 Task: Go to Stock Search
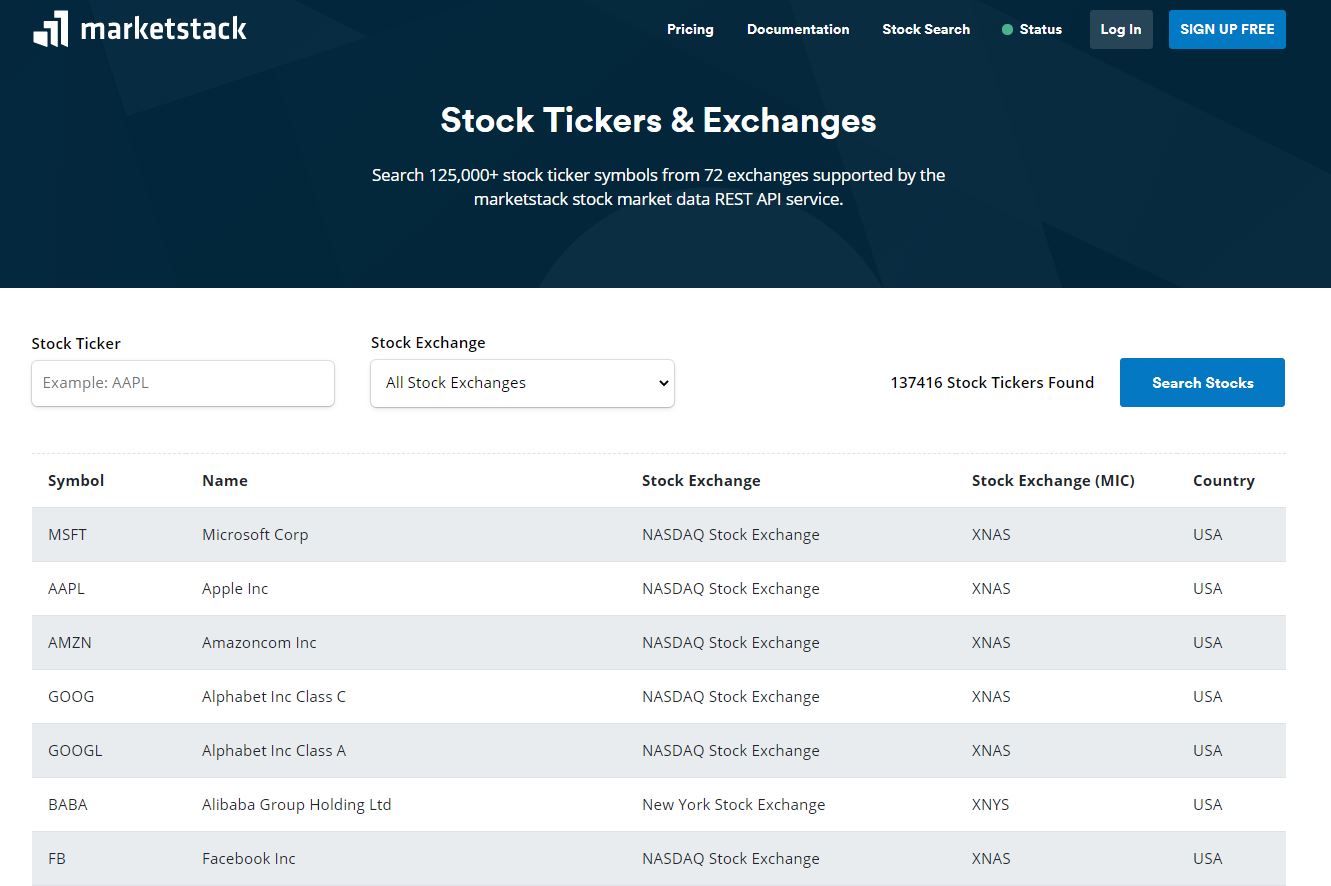point(926,30)
